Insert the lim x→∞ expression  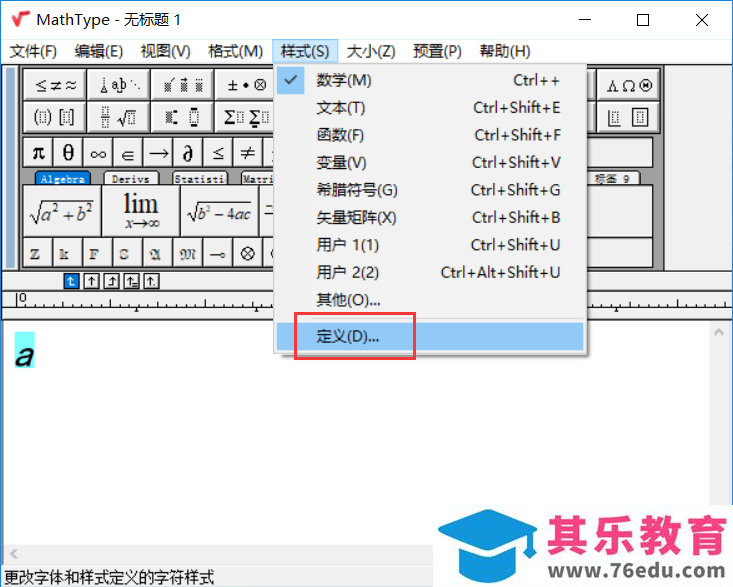click(x=141, y=211)
